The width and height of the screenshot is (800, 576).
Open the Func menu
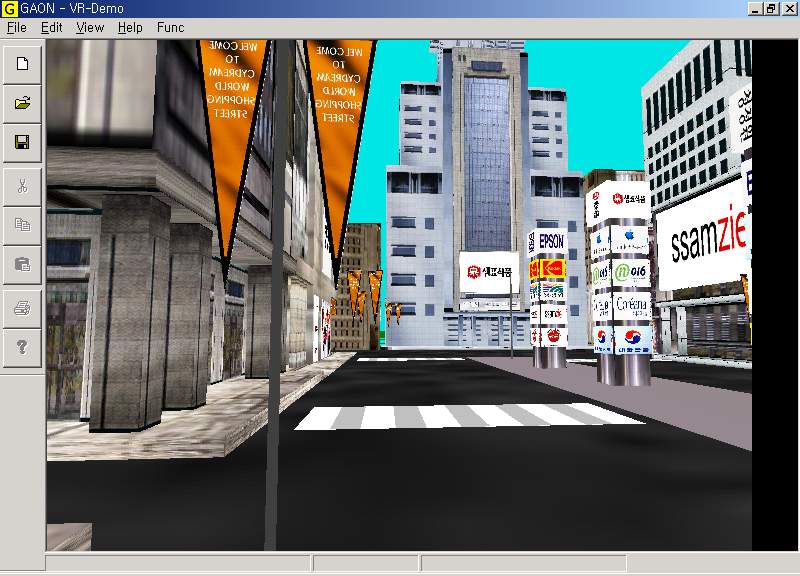click(170, 28)
